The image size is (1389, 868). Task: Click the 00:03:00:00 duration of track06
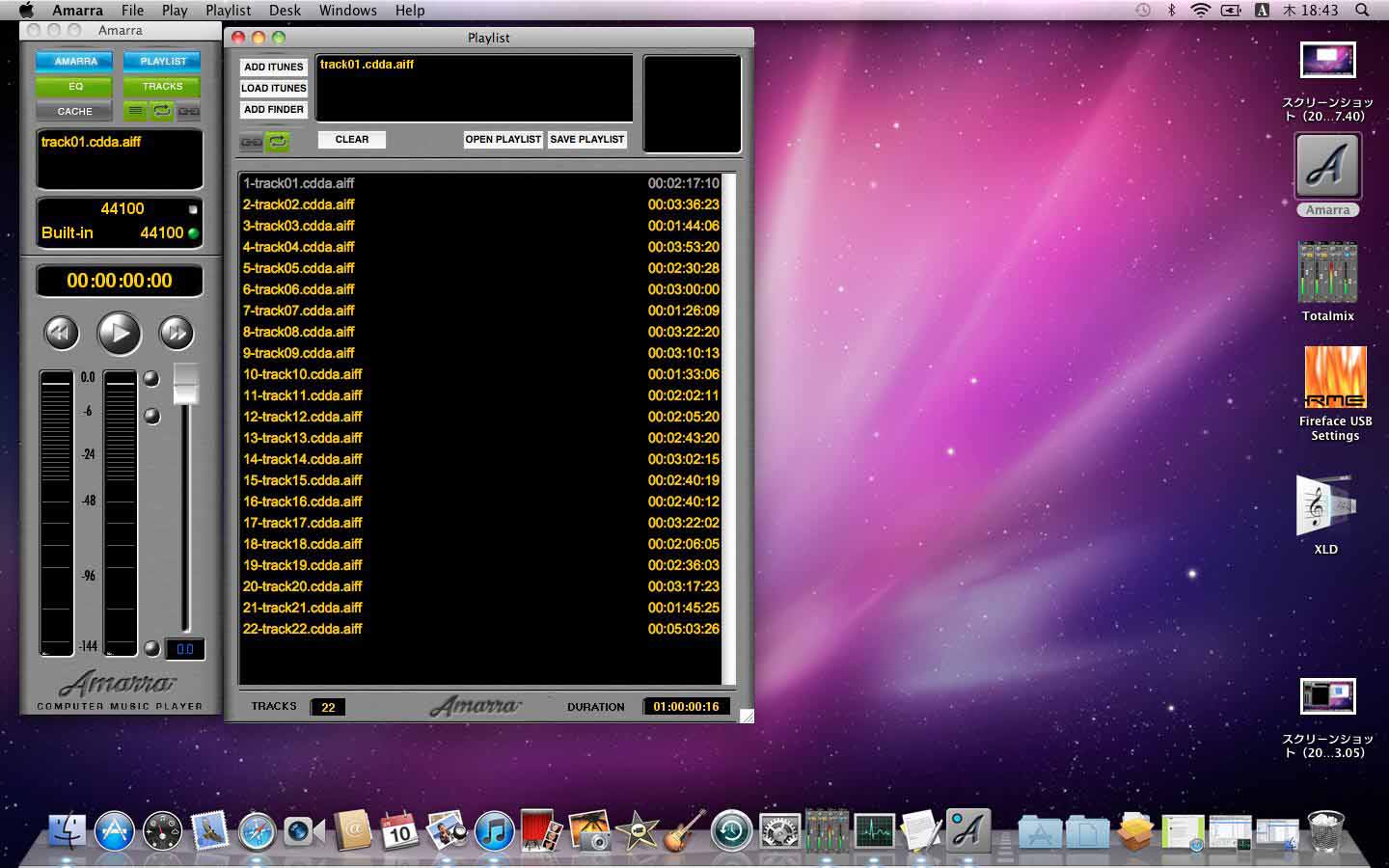[683, 289]
